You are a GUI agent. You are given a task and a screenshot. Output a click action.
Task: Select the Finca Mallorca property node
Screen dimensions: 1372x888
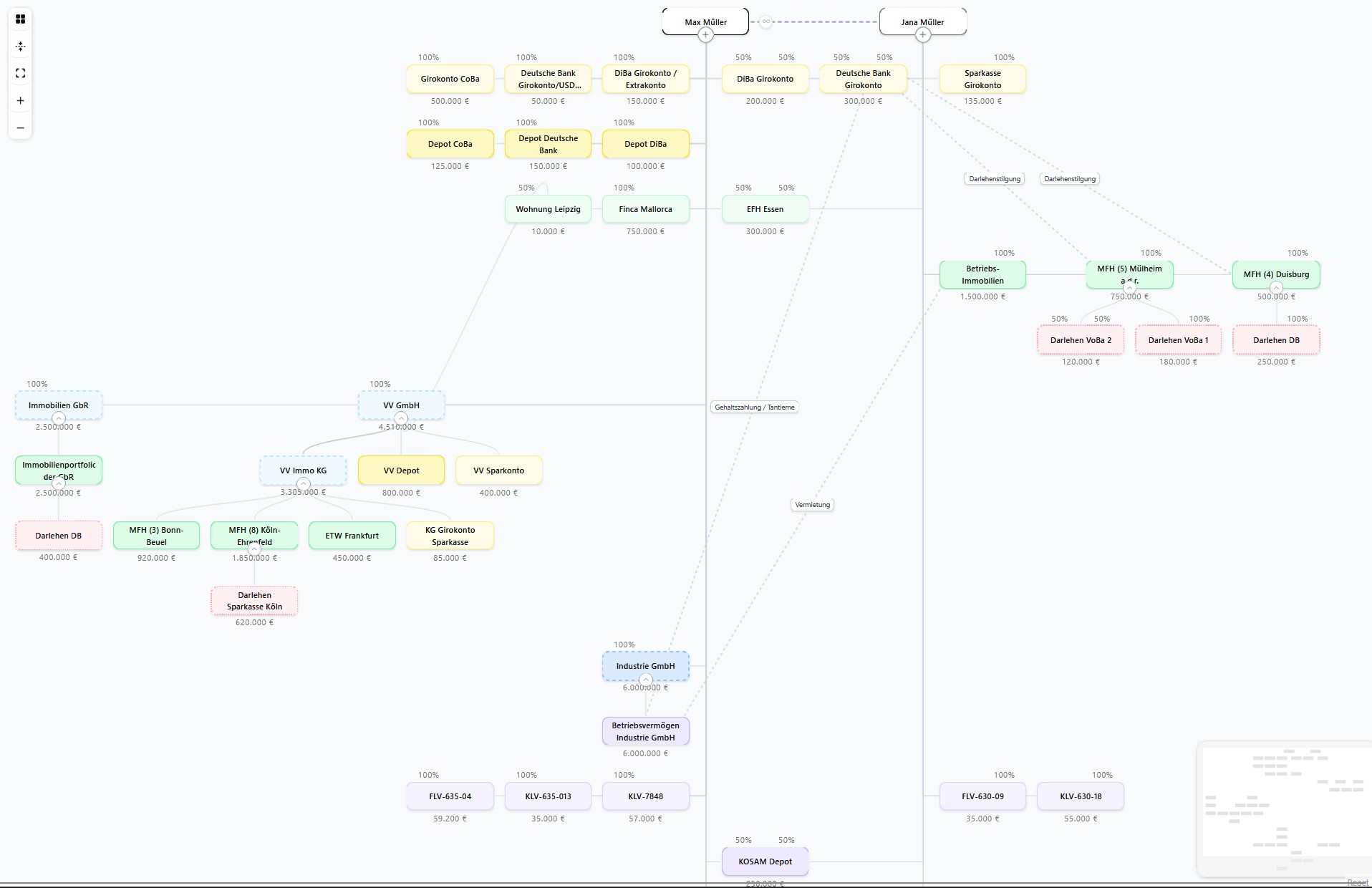[645, 209]
